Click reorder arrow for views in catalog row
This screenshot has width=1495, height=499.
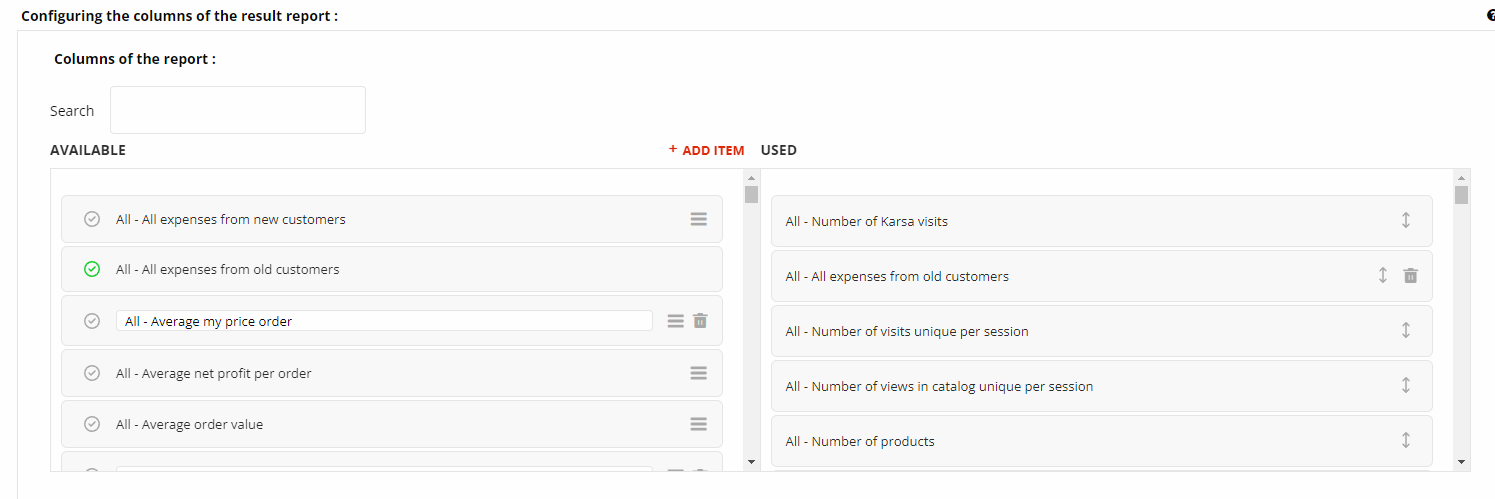1406,386
